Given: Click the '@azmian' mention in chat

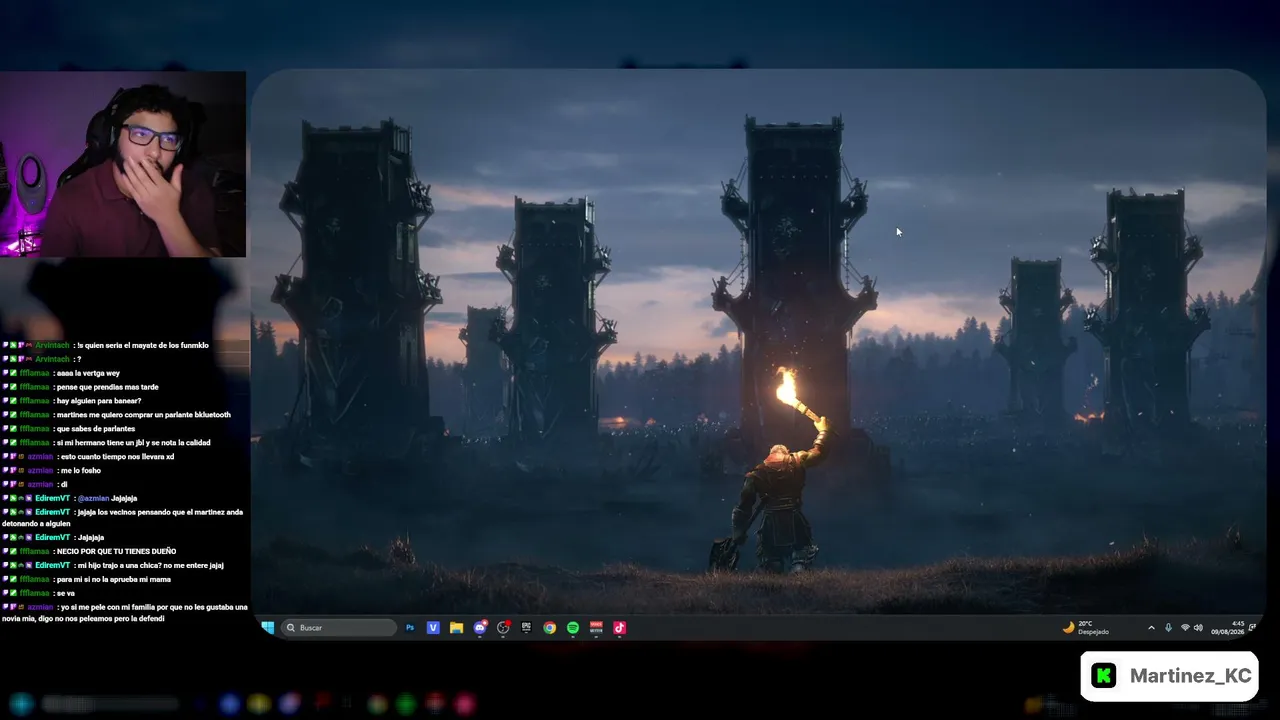Looking at the screenshot, I should 93,498.
